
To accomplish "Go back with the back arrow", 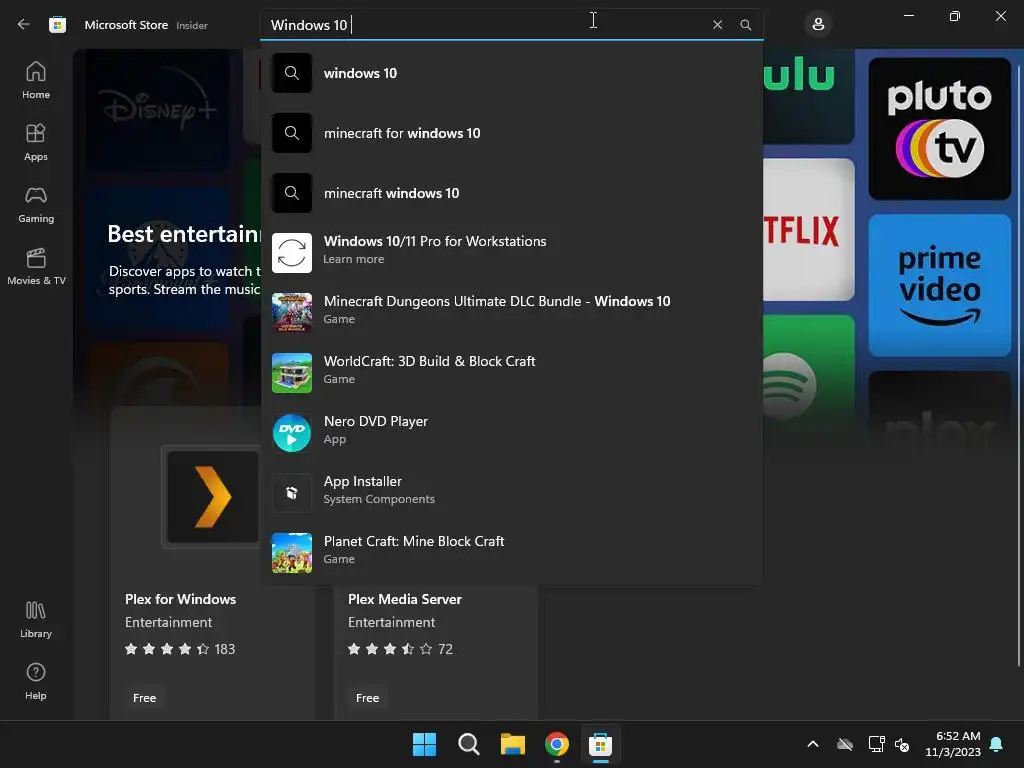I will tap(24, 25).
